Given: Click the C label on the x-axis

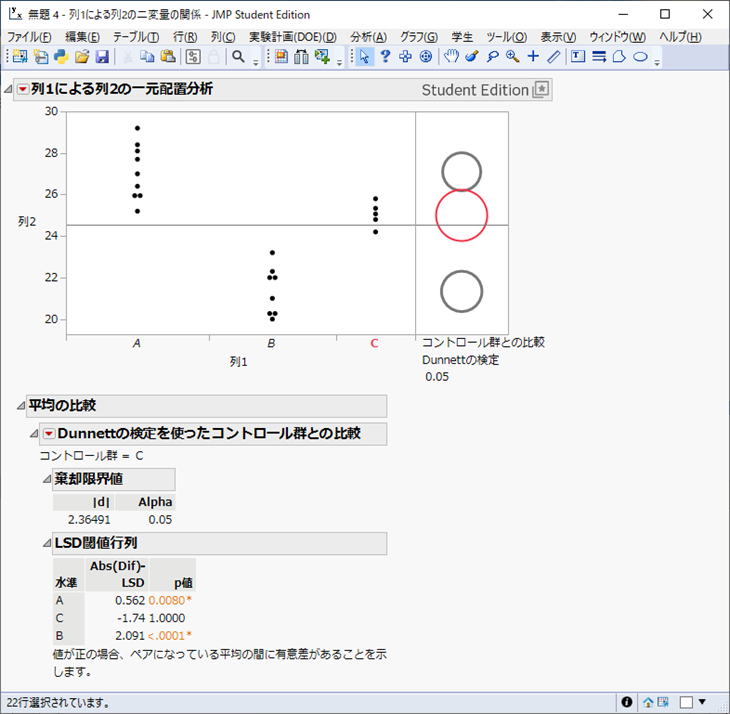Looking at the screenshot, I should point(374,343).
